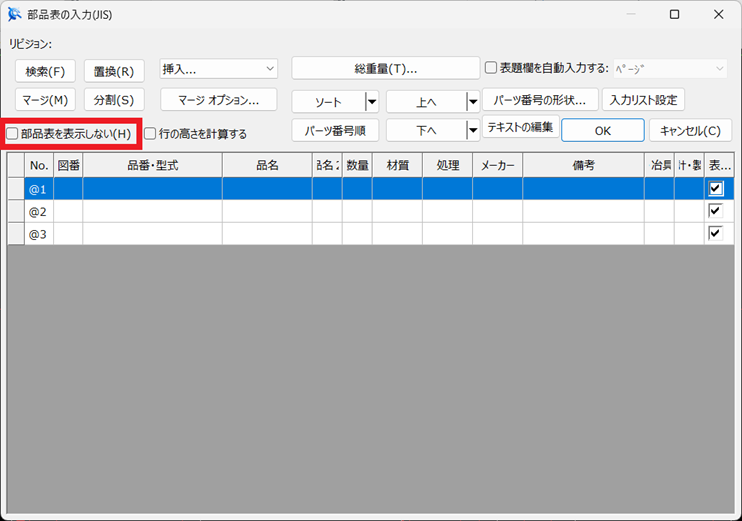Click the マージ(M) button
Viewport: 742px width, 521px height.
point(45,100)
